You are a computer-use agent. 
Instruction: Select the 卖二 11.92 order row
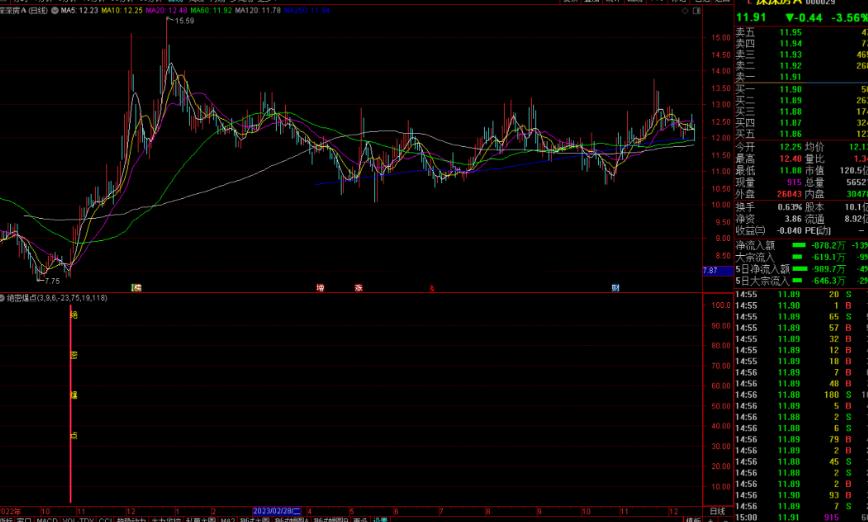[x=802, y=65]
